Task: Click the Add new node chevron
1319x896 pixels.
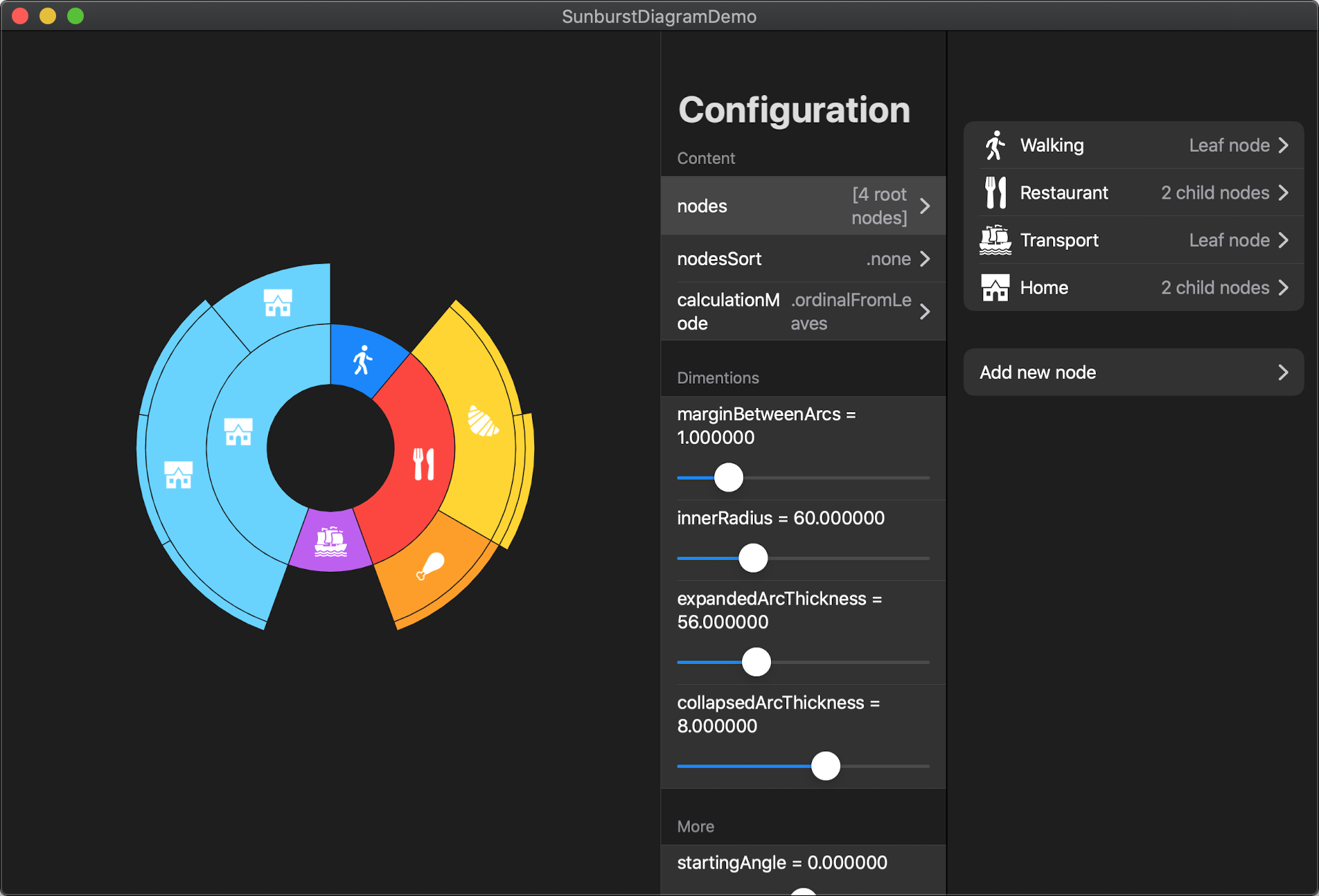Action: point(1283,373)
